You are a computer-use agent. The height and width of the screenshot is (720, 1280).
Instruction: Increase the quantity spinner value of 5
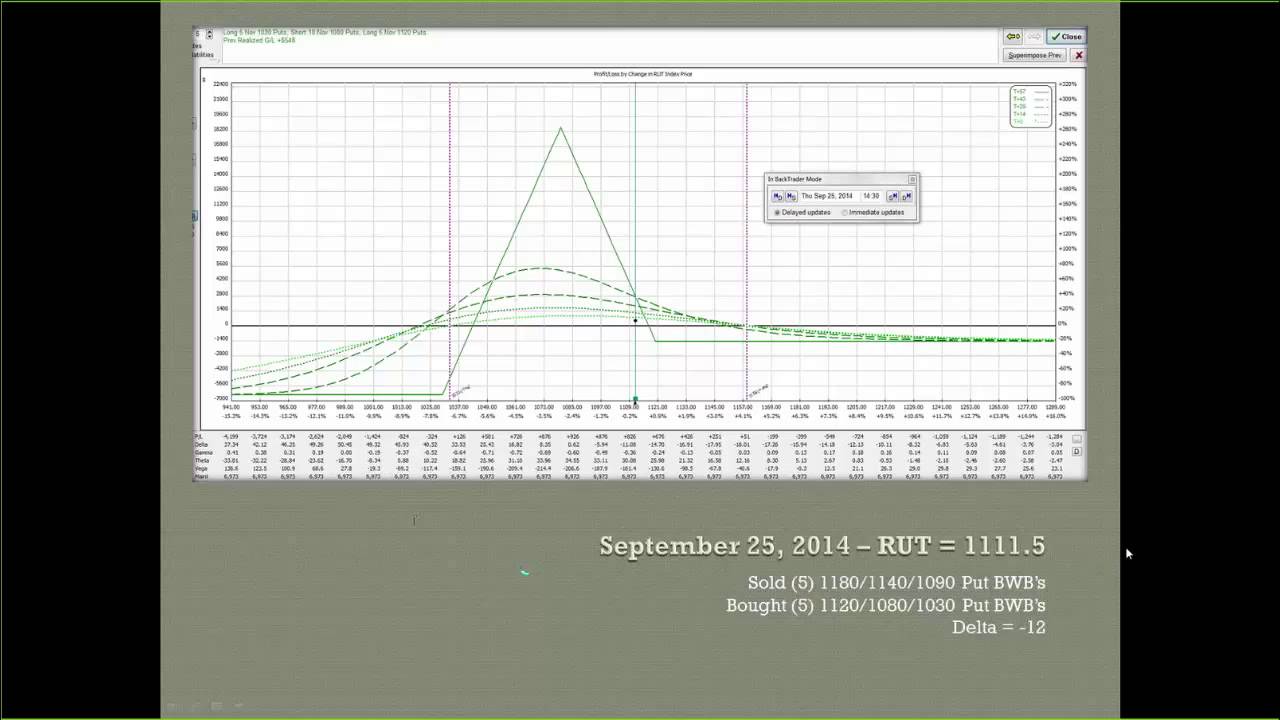coord(209,31)
